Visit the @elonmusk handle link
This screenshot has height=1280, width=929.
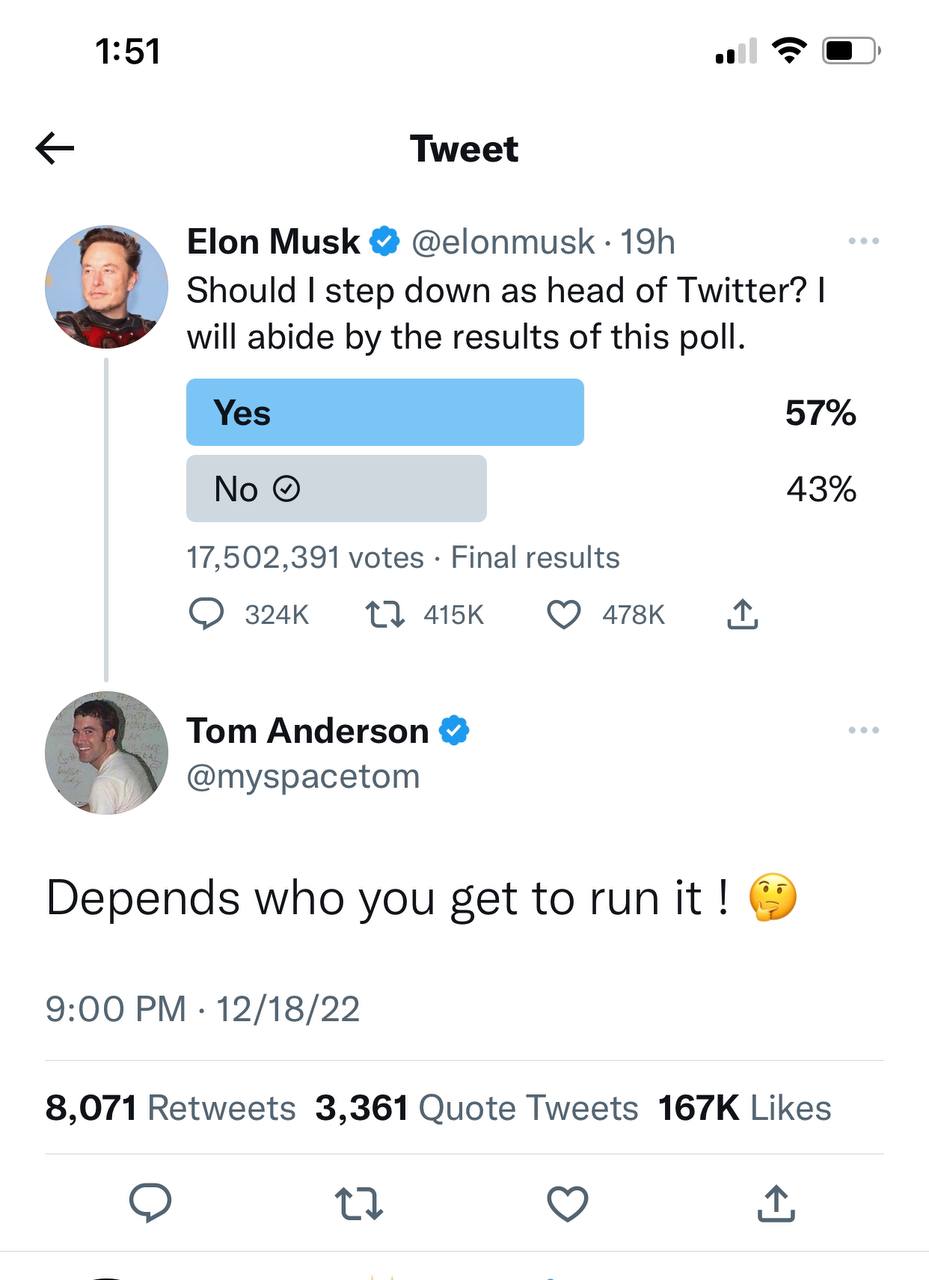coord(503,241)
